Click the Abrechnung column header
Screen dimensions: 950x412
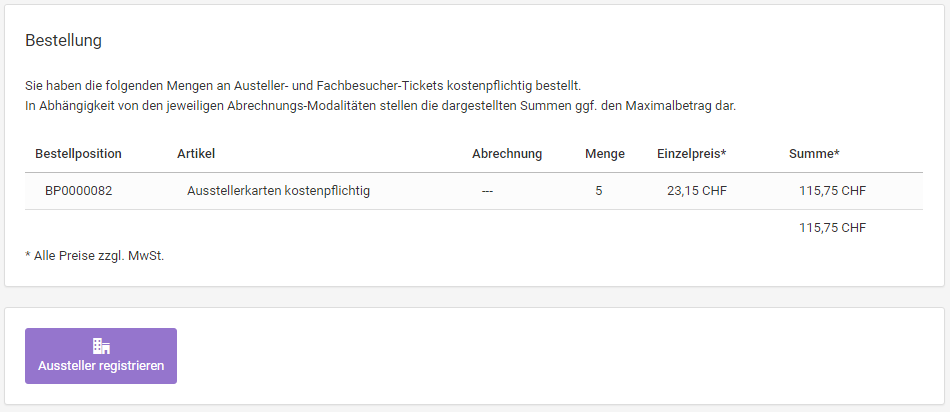click(507, 154)
